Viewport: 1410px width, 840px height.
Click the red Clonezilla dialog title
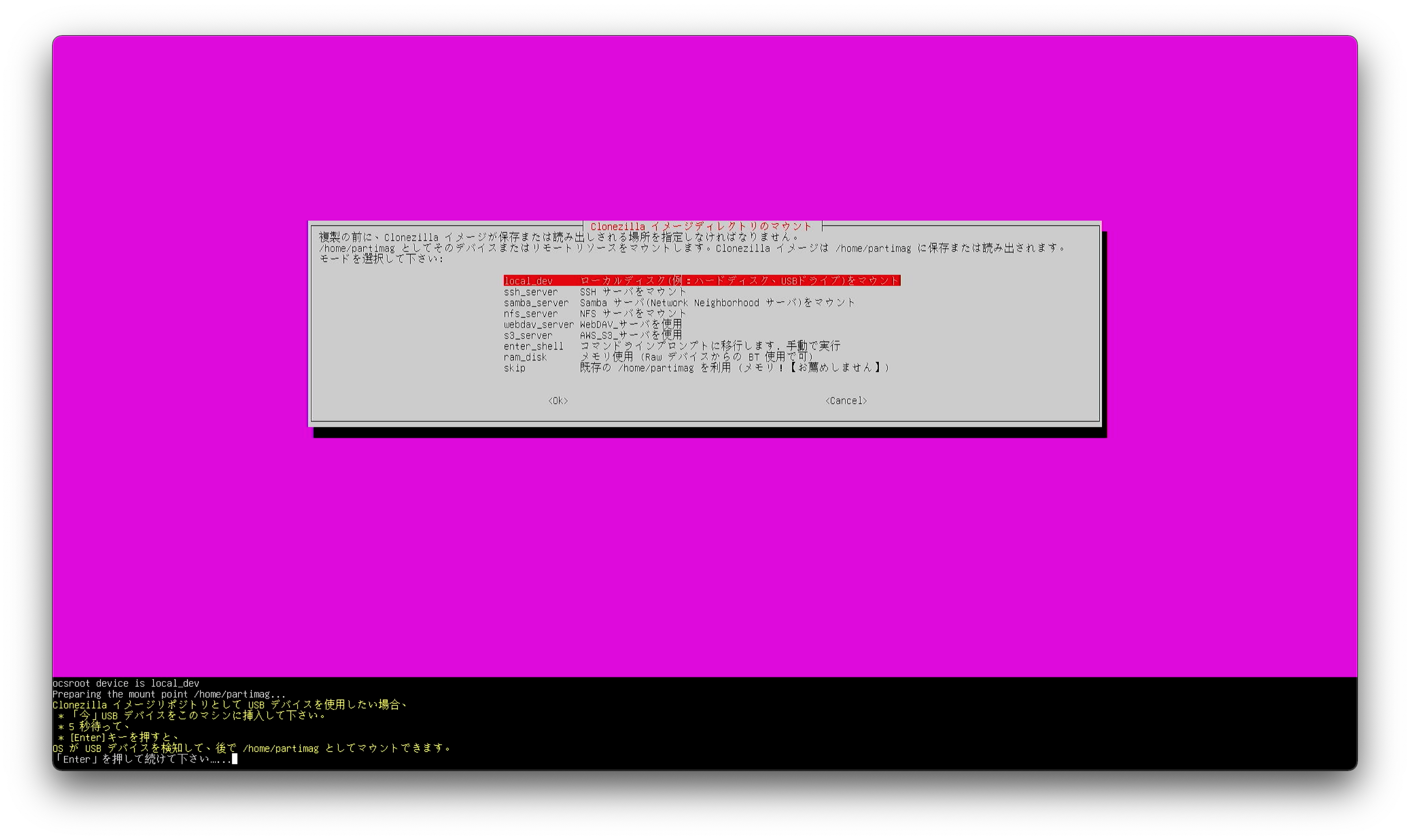point(701,226)
